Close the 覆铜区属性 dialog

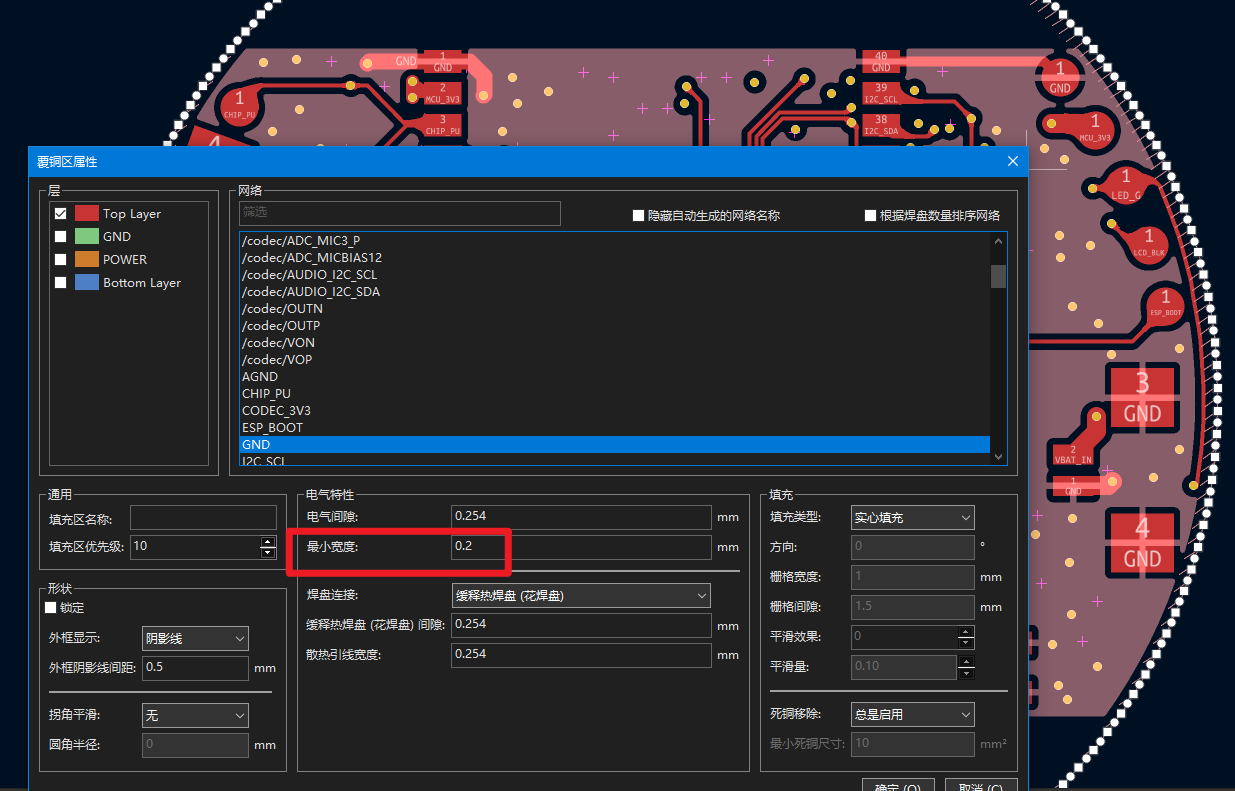tap(1012, 161)
